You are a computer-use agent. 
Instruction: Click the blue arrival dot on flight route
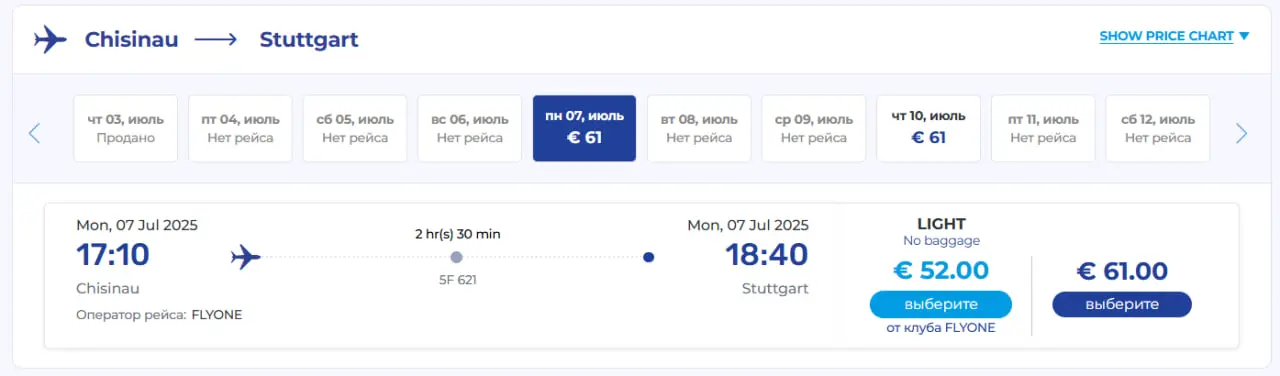click(649, 257)
